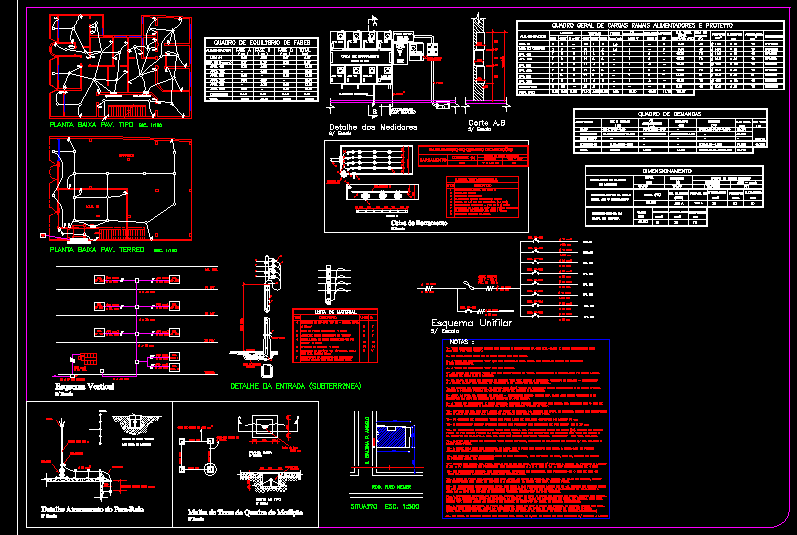Click the "PLANTA BAIXA PAV. TERREO" green label
The width and height of the screenshot is (797, 535).
coord(97,249)
